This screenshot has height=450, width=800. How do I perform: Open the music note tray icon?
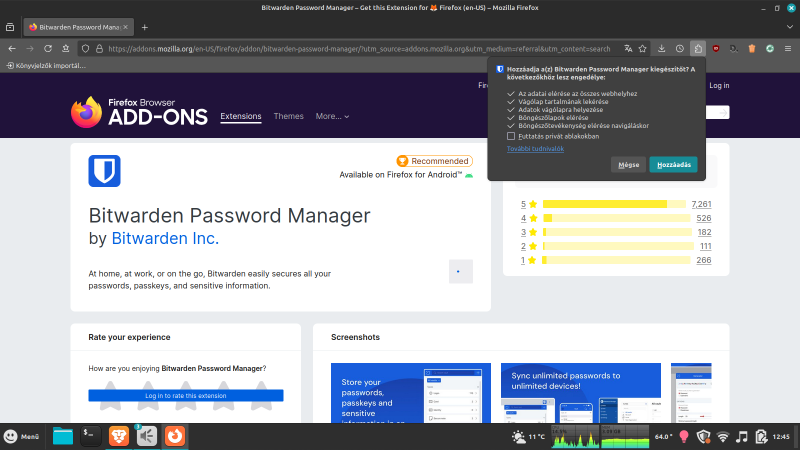(742, 437)
